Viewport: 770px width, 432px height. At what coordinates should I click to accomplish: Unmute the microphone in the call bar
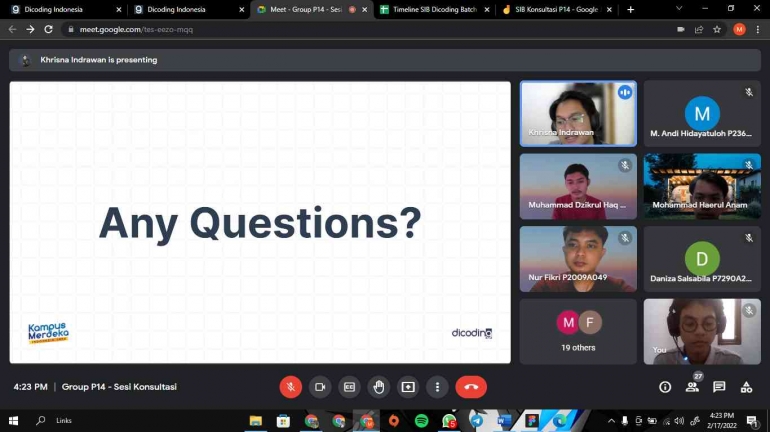click(x=290, y=387)
